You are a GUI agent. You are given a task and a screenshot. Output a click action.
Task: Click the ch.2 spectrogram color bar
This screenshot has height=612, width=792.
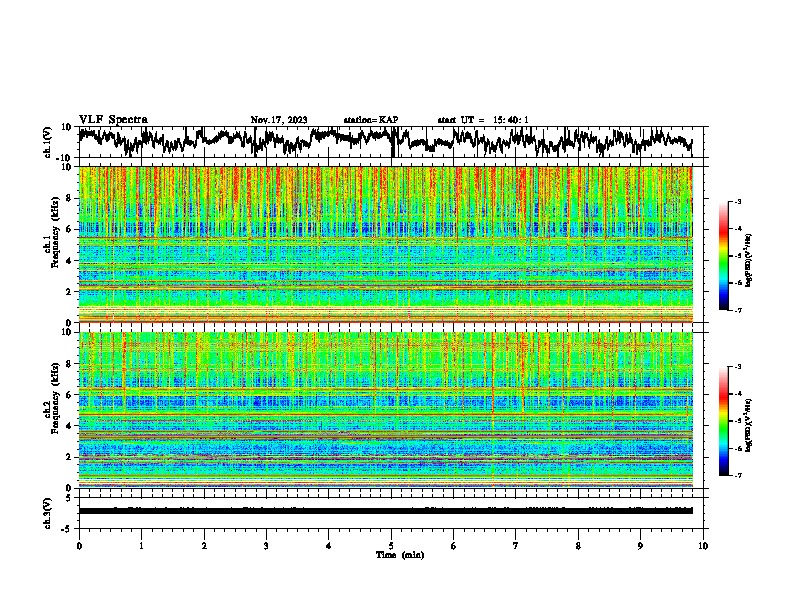tap(723, 421)
